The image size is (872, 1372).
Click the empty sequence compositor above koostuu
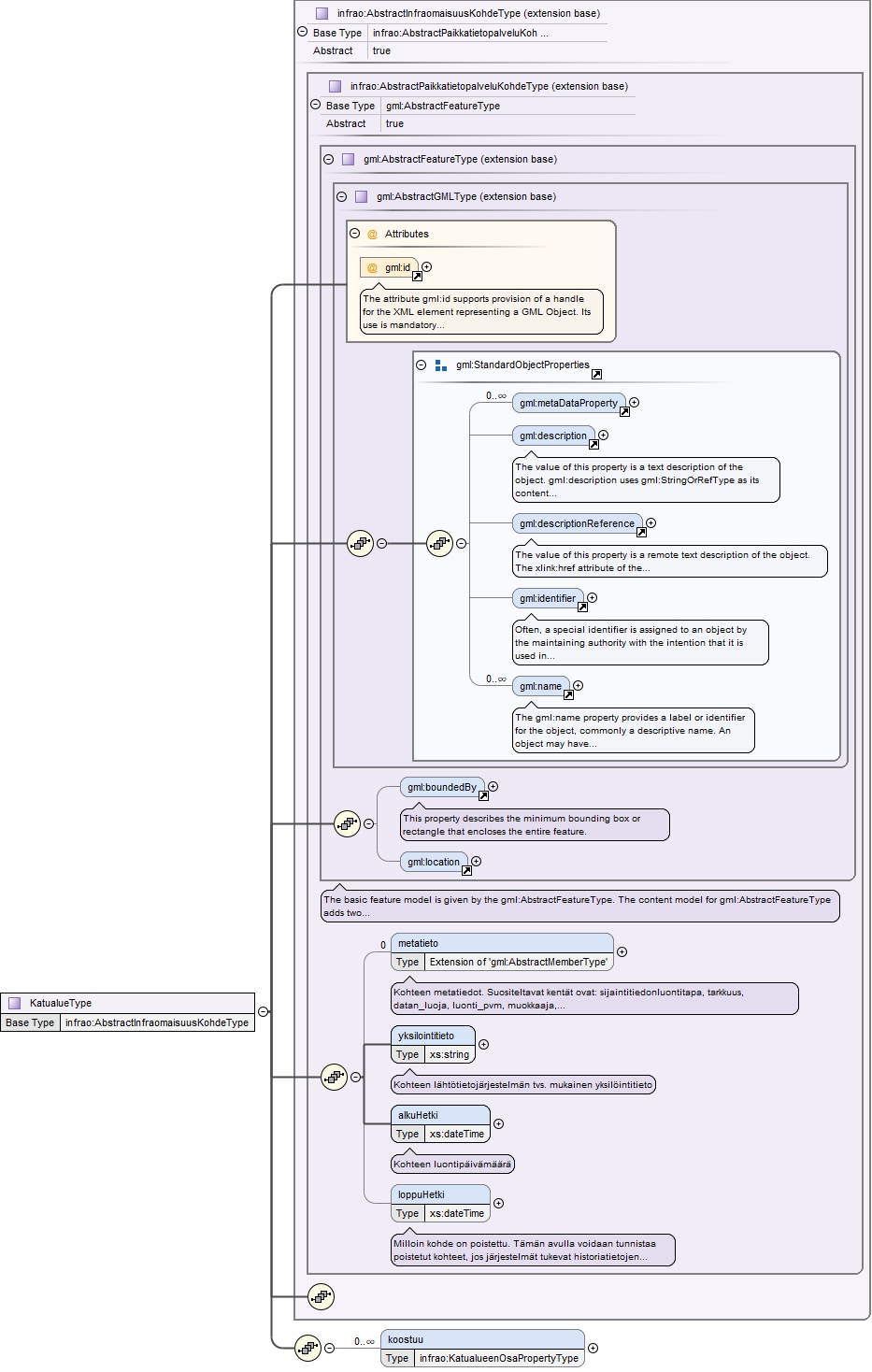(321, 1296)
